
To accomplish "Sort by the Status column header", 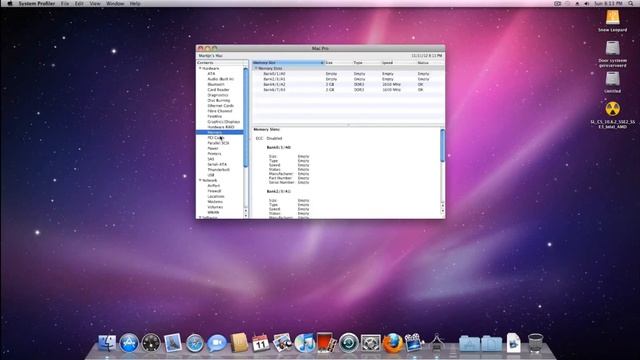I will point(430,62).
